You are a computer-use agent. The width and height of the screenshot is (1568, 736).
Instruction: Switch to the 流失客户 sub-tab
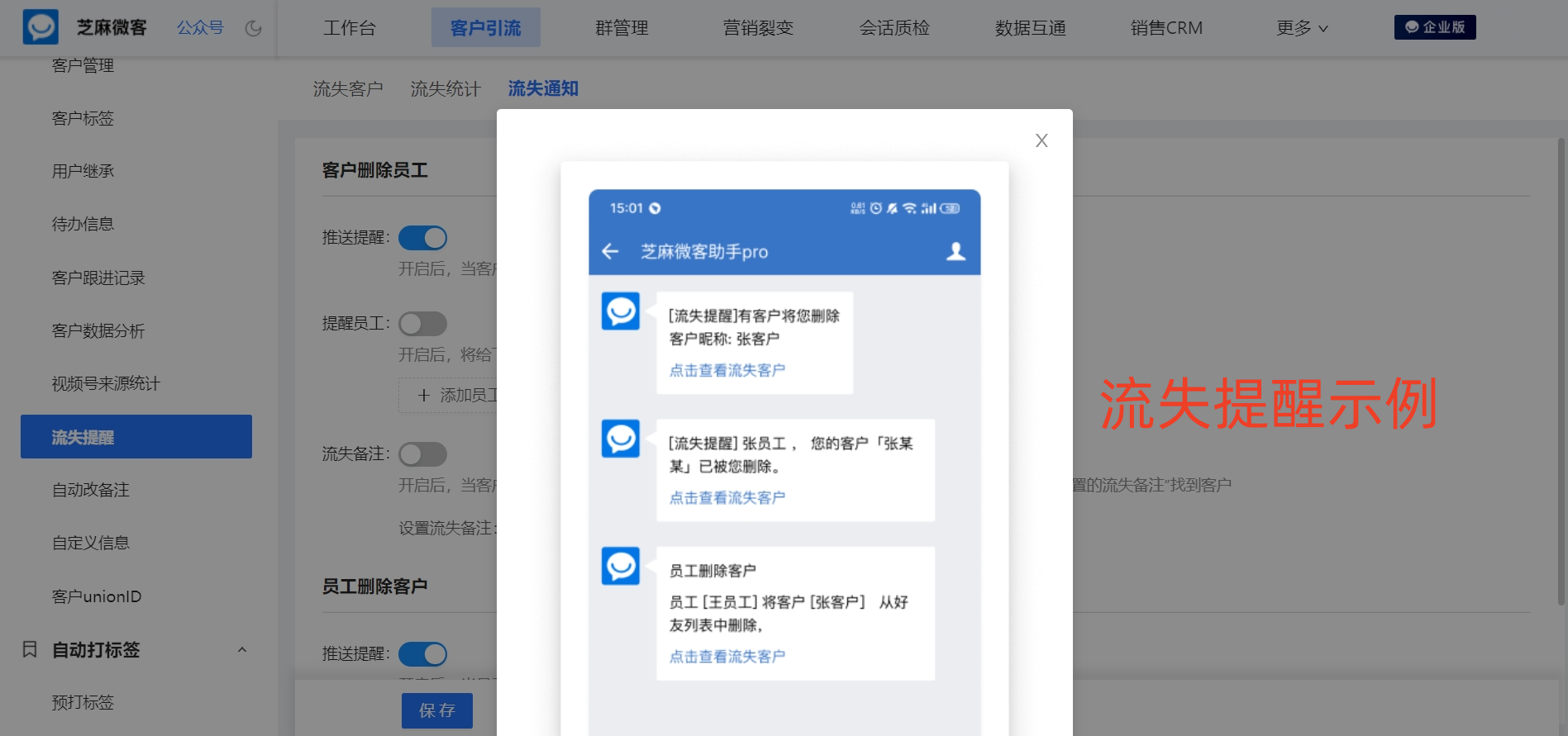click(348, 88)
